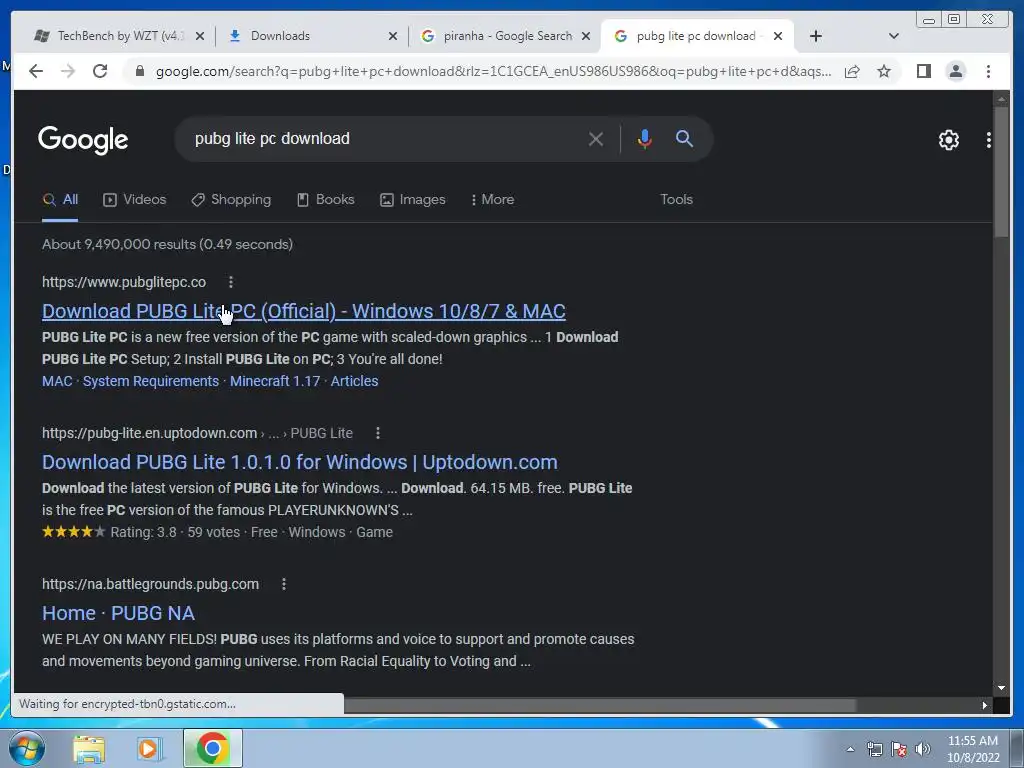
Task: Open about-this-result menu for pubglitepc.co
Action: click(x=231, y=282)
